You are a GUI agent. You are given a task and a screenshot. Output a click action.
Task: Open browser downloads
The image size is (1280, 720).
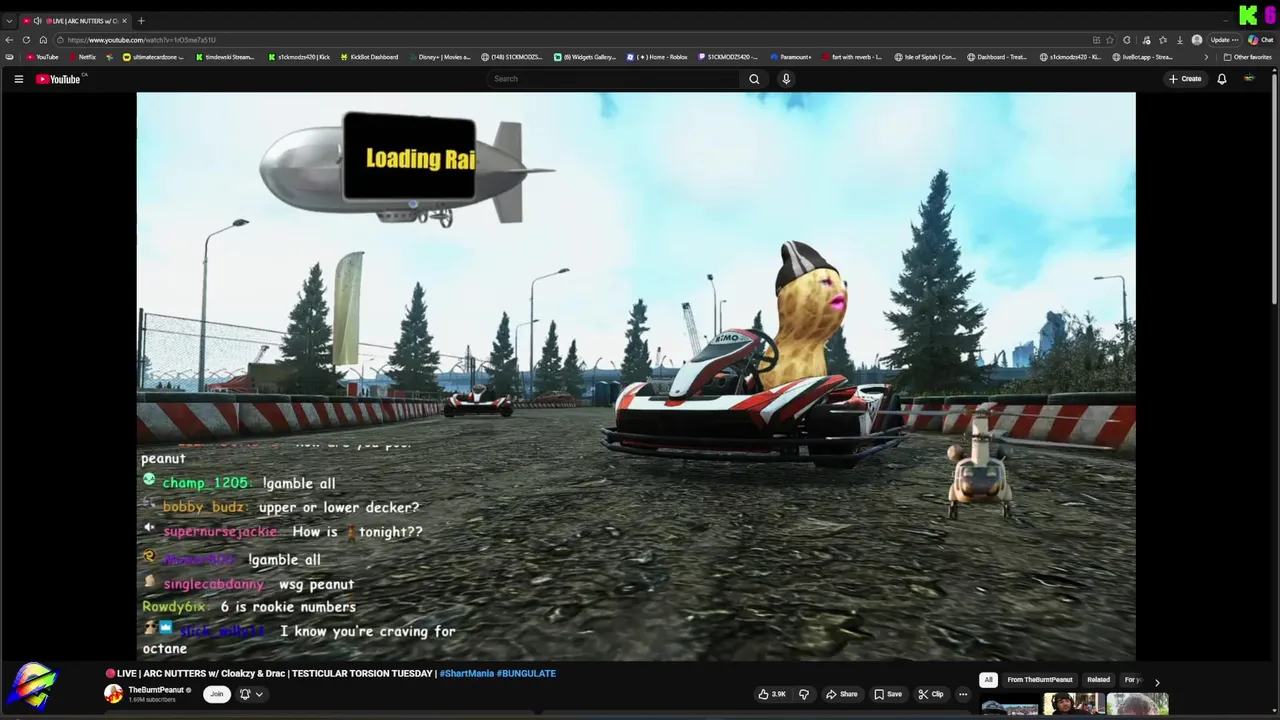point(1180,40)
